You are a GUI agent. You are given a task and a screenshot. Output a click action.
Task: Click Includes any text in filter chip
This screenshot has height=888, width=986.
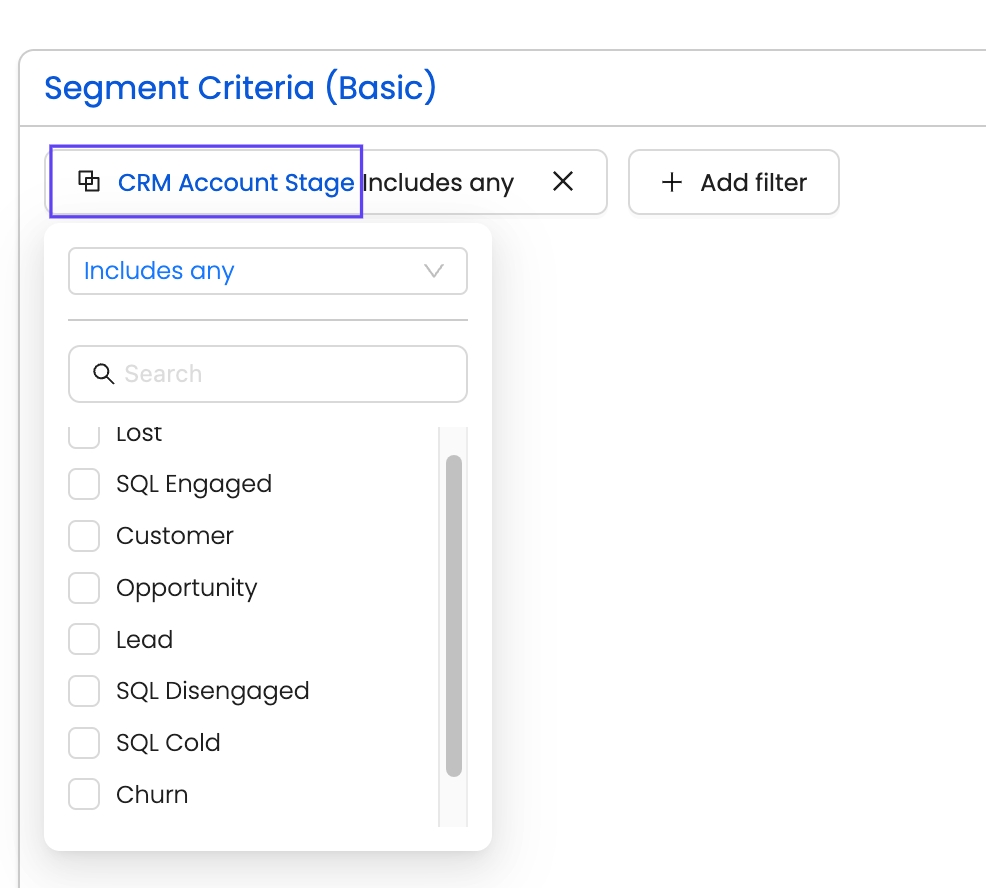tap(438, 183)
